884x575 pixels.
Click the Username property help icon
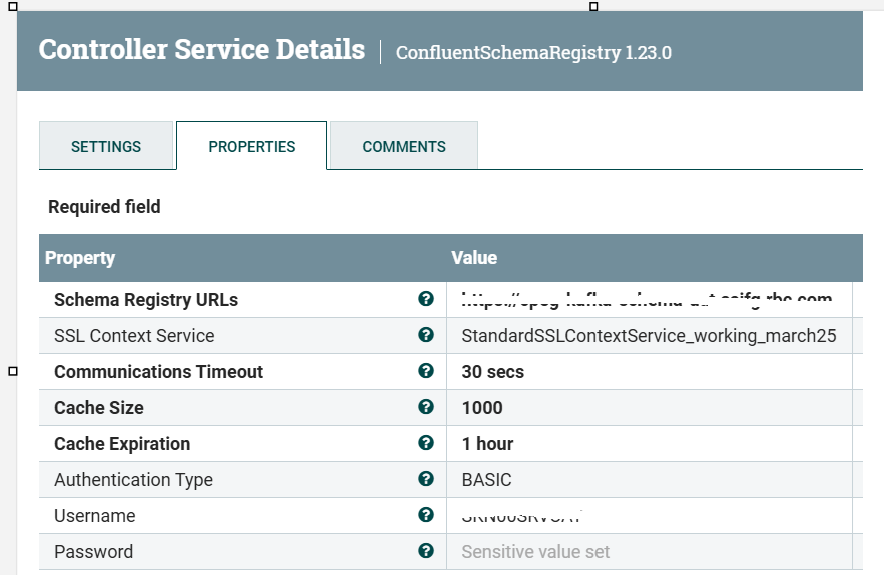[426, 515]
